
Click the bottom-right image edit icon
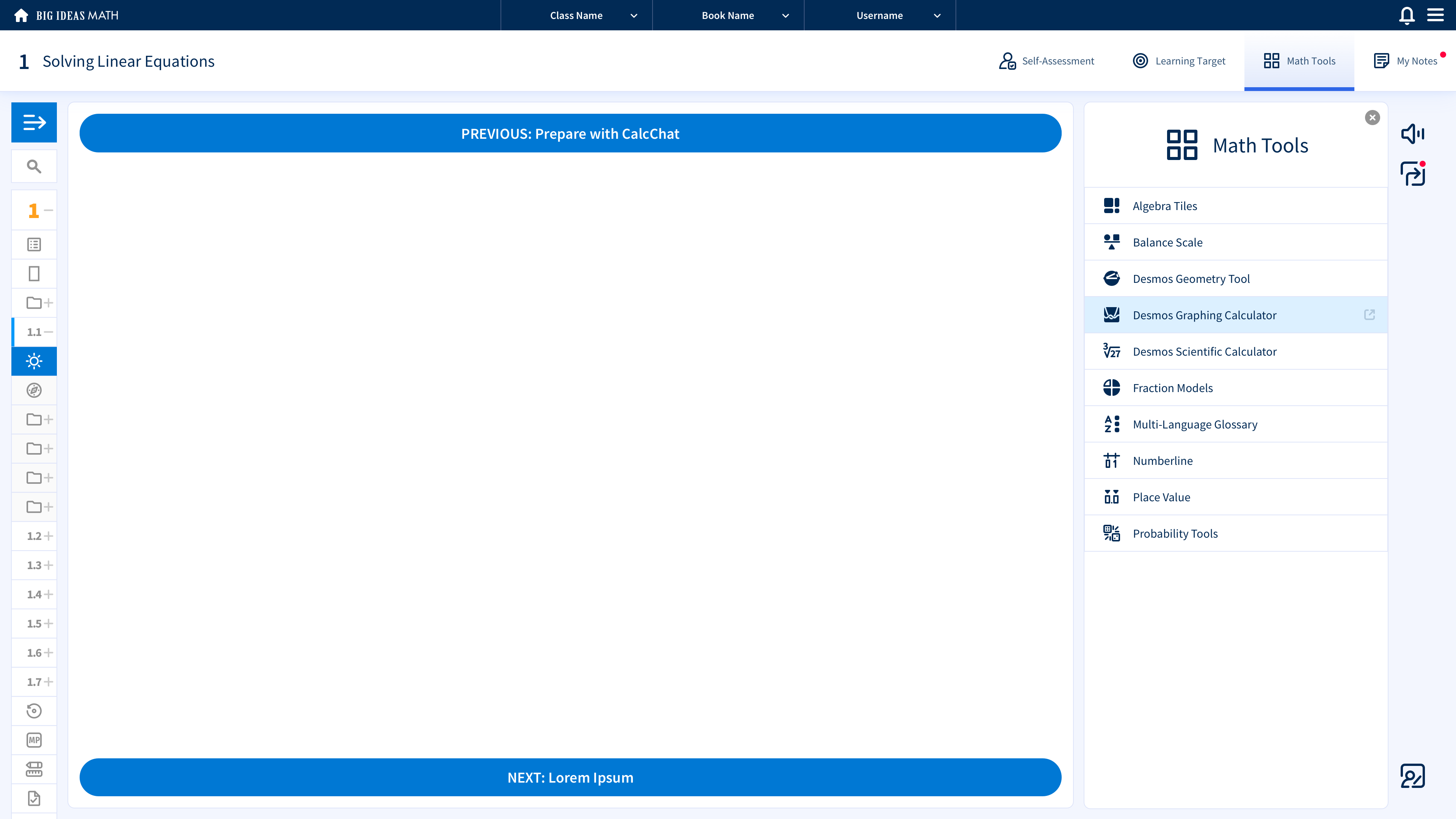(x=1412, y=776)
